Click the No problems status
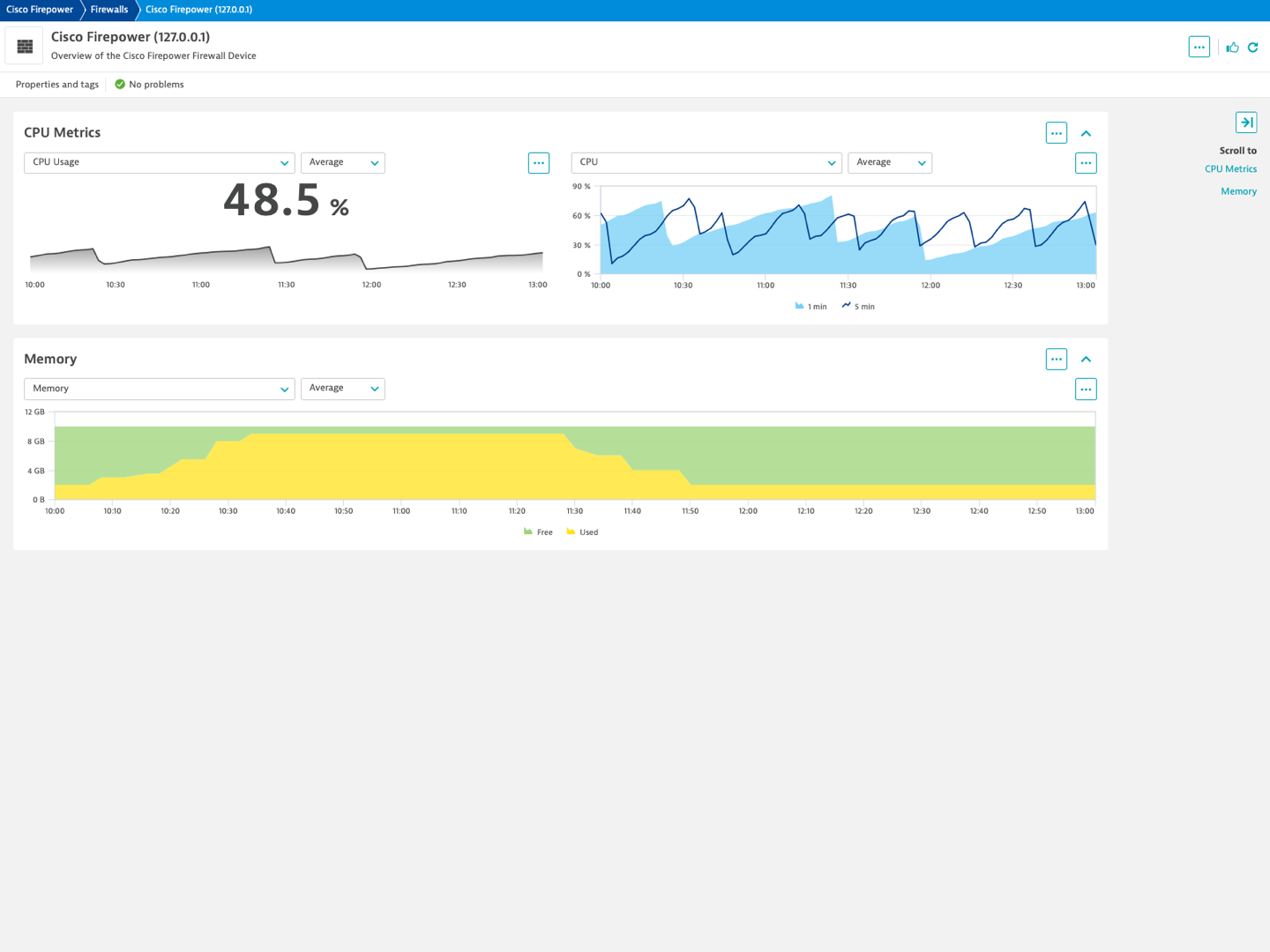The height and width of the screenshot is (952, 1270). 156,85
